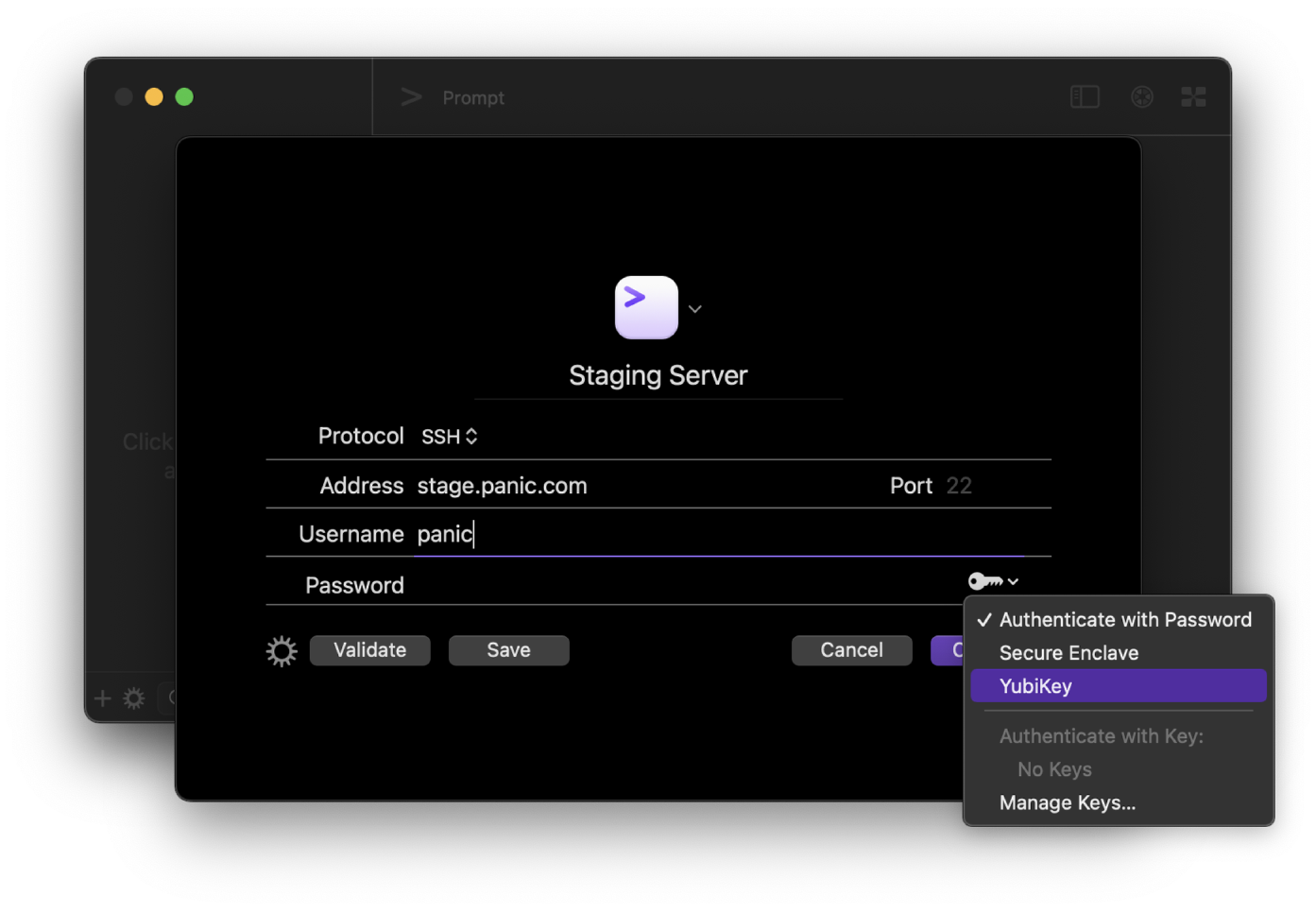
Task: Open the Protocol SSH dropdown
Action: [450, 437]
